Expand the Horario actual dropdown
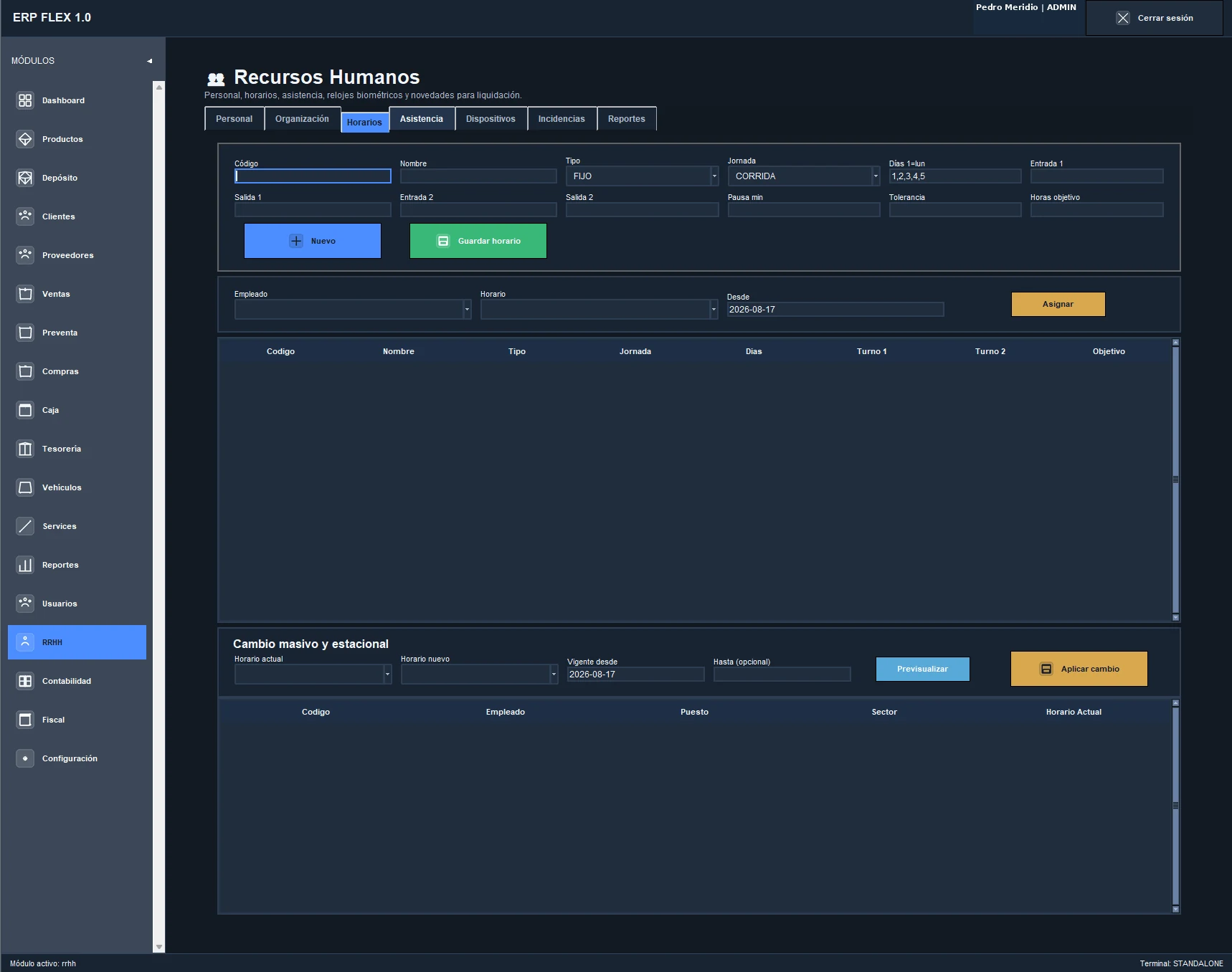Viewport: 1232px width, 972px height. tap(313, 675)
